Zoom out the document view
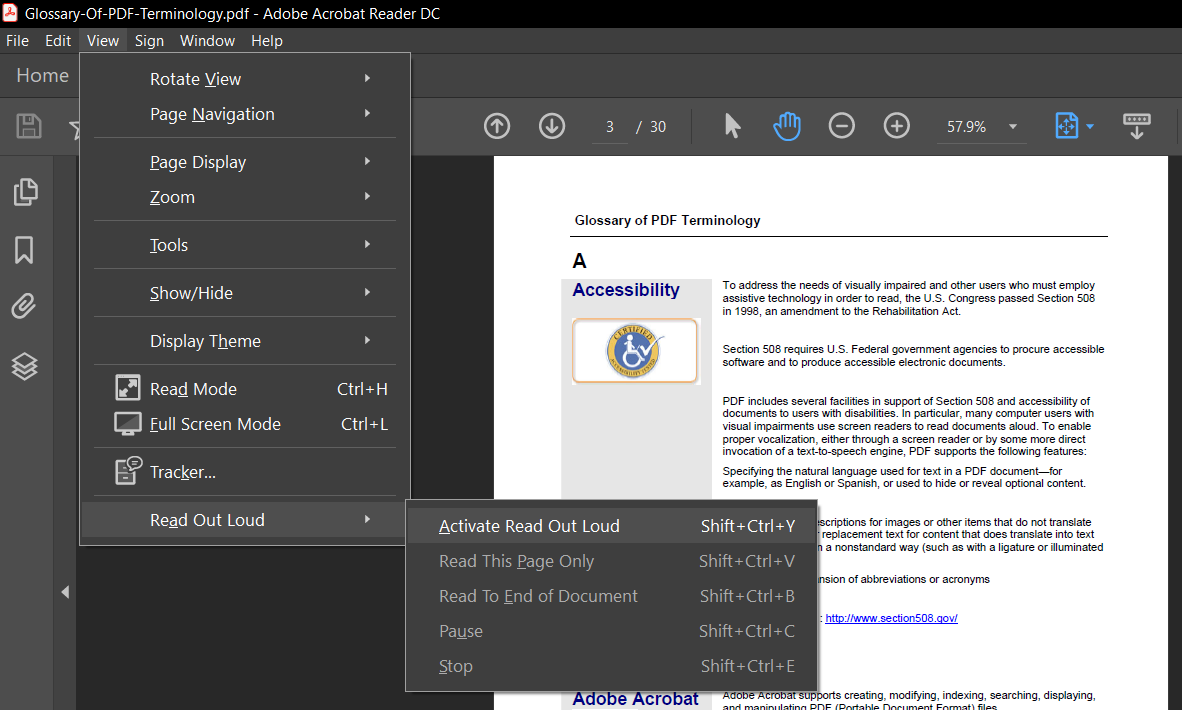This screenshot has height=710, width=1182. [841, 125]
